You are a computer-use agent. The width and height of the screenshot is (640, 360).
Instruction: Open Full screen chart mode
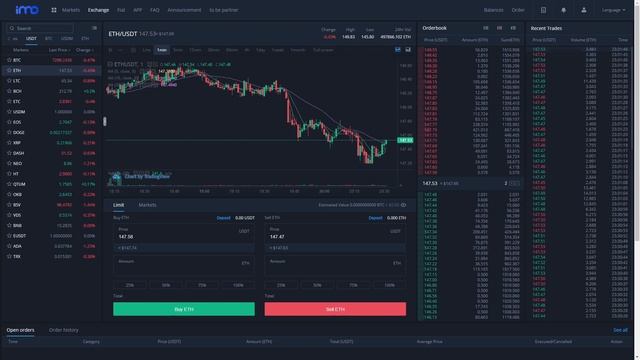(323, 50)
